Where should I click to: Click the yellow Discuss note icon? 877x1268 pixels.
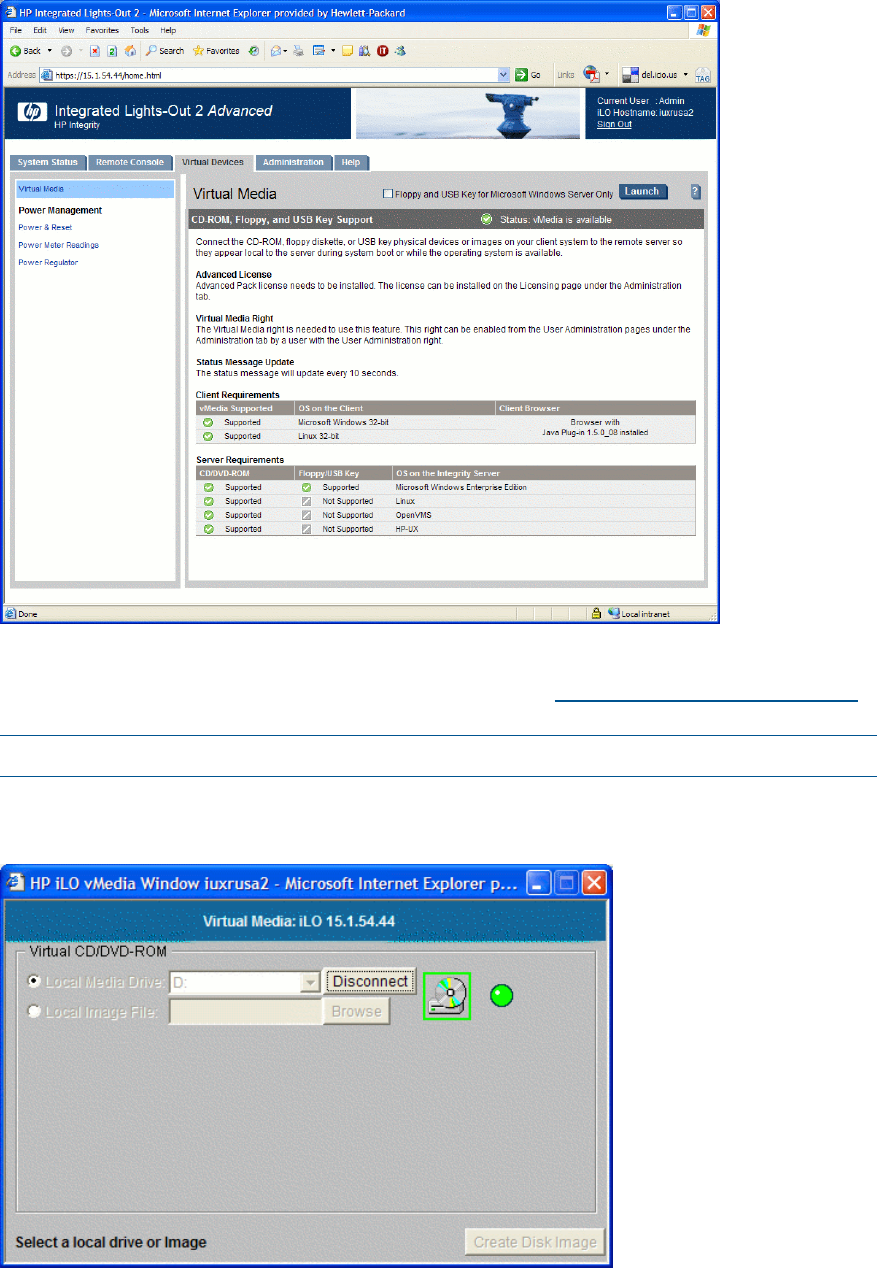tap(347, 50)
